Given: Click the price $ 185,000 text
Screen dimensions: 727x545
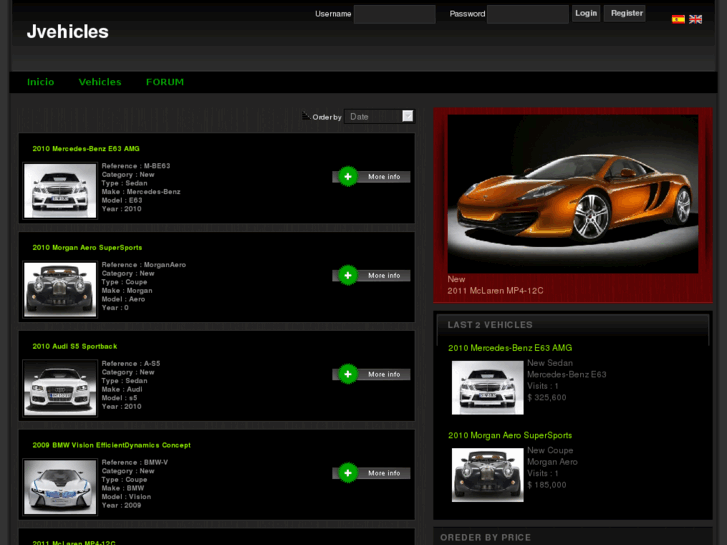Looking at the screenshot, I should 547,485.
